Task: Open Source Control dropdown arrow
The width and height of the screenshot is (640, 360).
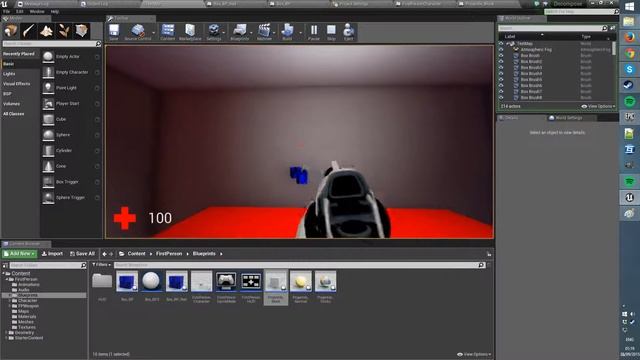Action: click(x=154, y=33)
